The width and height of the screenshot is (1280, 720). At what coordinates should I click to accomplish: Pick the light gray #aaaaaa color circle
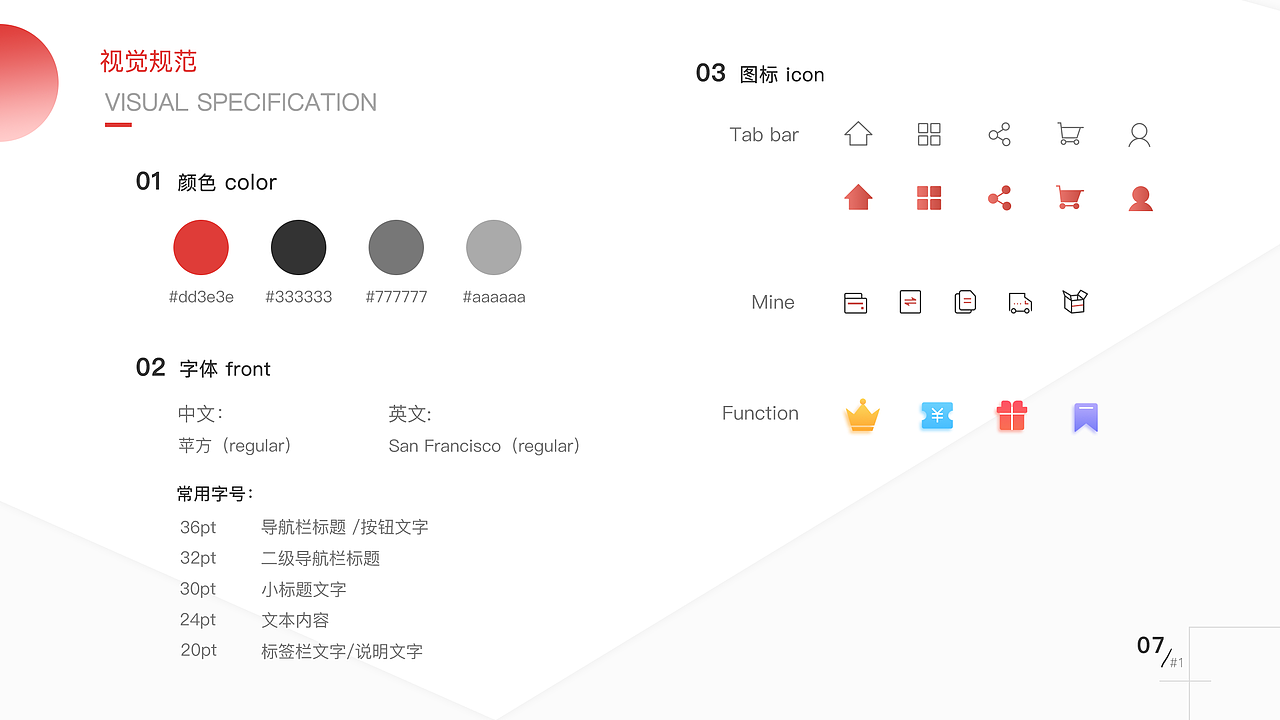tap(494, 247)
